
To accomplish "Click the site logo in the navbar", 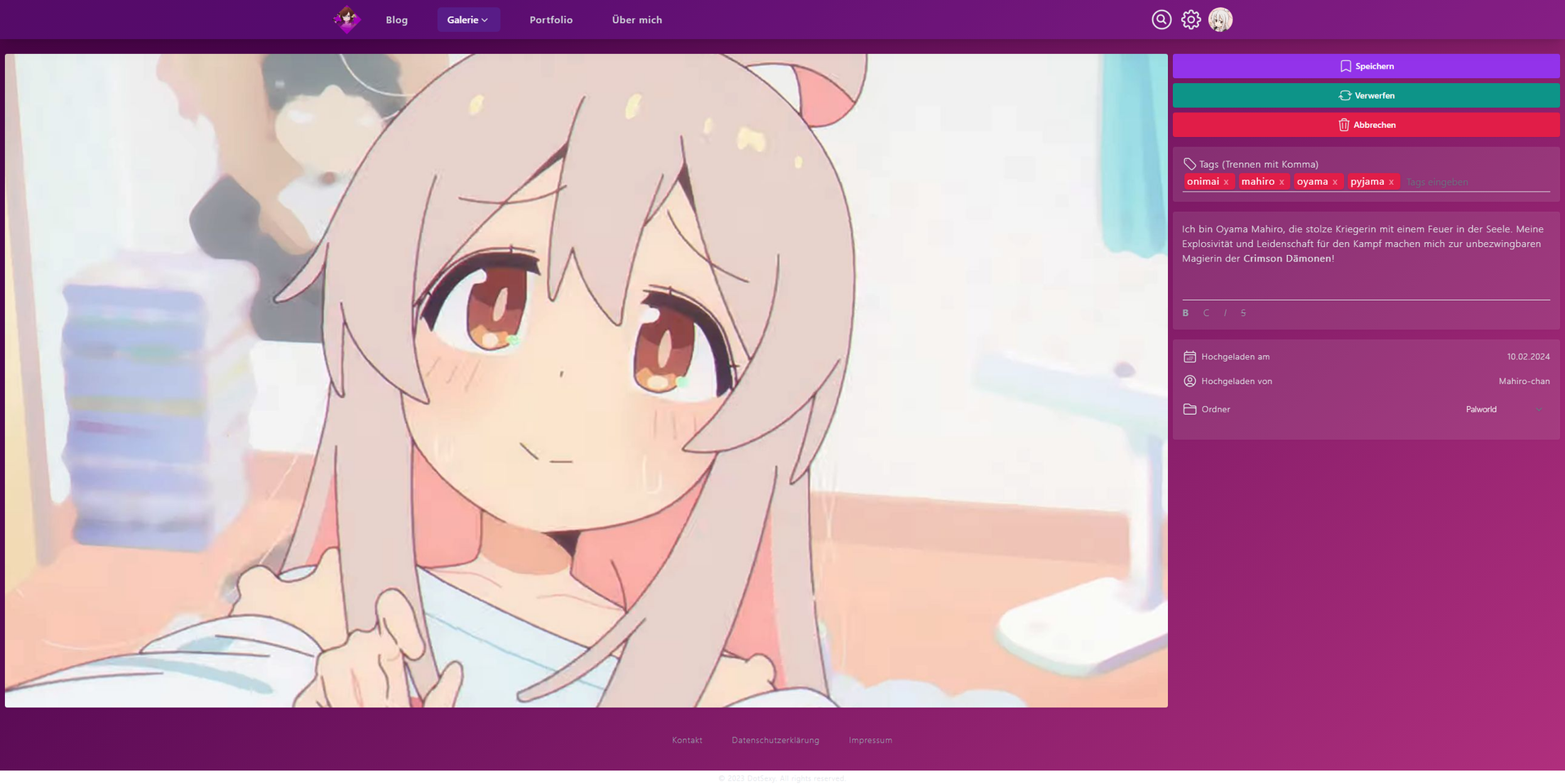I will tap(347, 20).
